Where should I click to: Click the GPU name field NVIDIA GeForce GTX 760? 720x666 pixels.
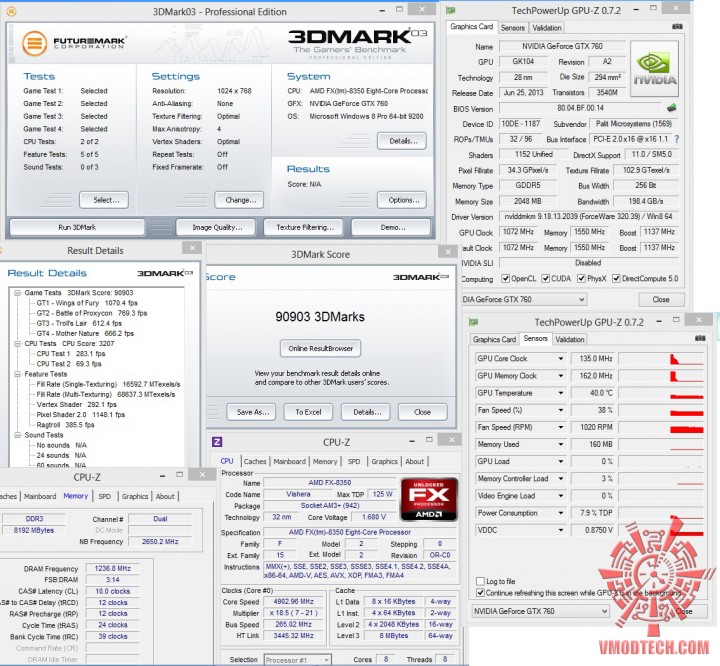point(562,46)
